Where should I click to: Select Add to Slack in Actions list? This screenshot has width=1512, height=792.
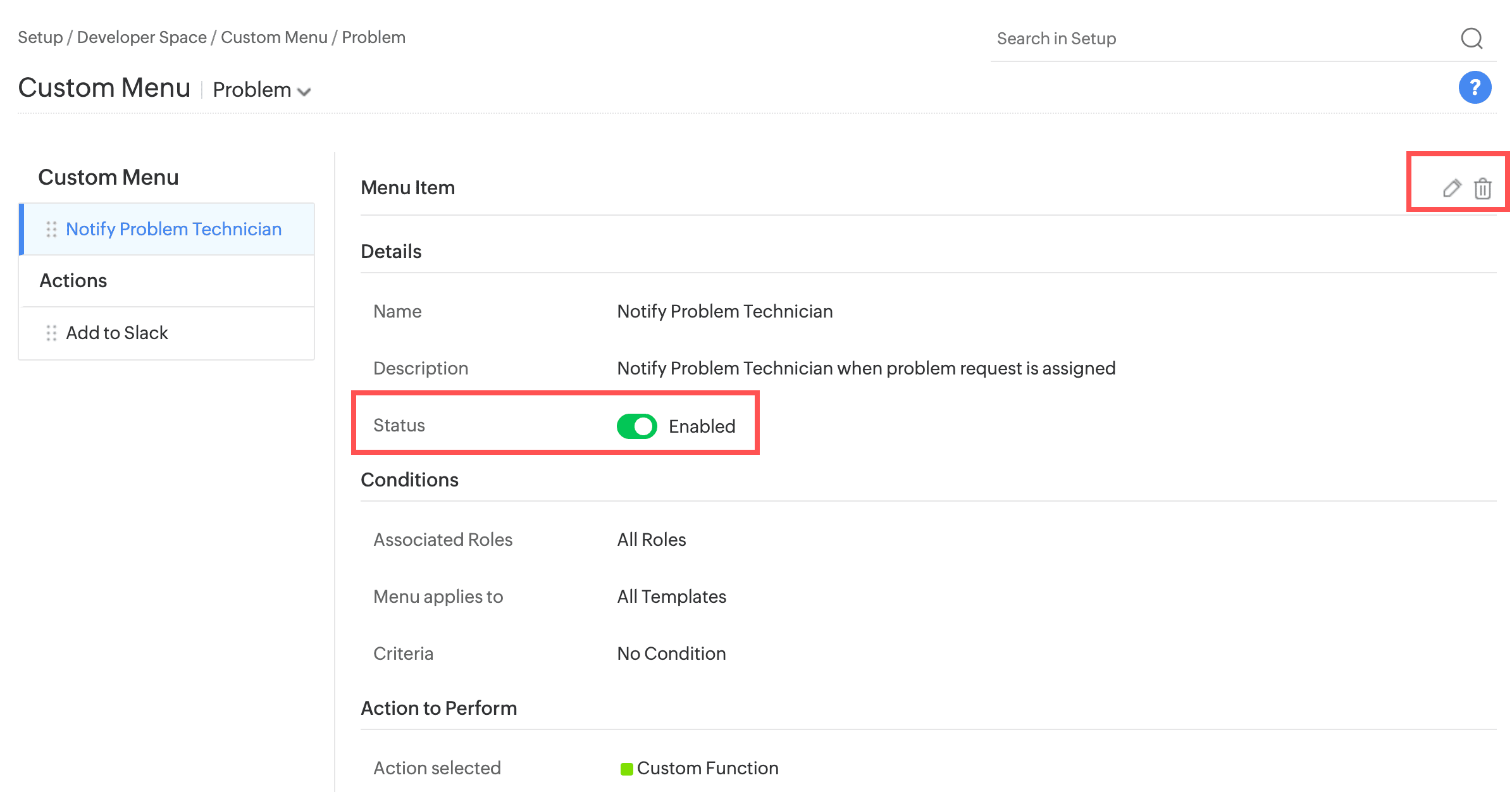click(117, 333)
